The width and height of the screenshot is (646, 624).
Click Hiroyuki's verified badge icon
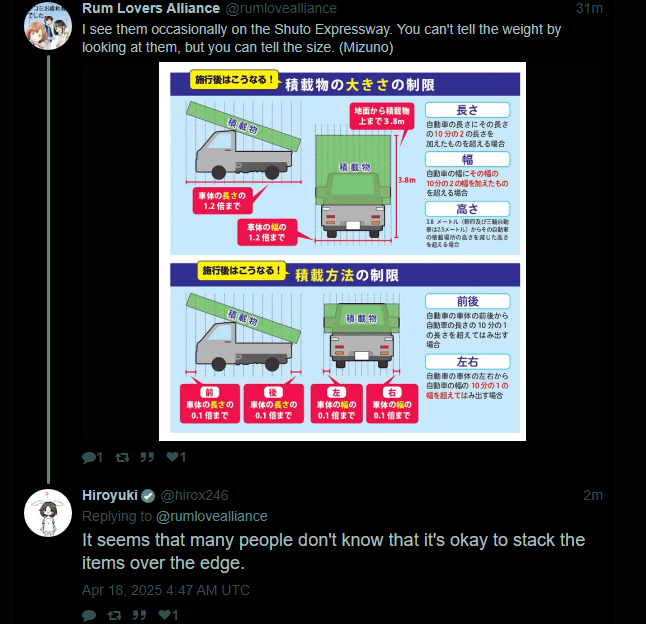(148, 496)
